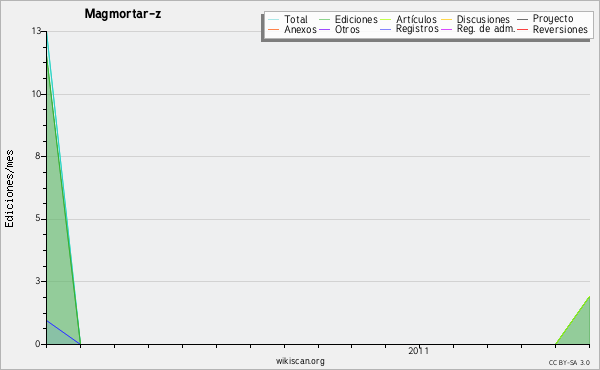The height and width of the screenshot is (370, 600).
Task: Click the 3 y-axis value
Action: [38, 281]
